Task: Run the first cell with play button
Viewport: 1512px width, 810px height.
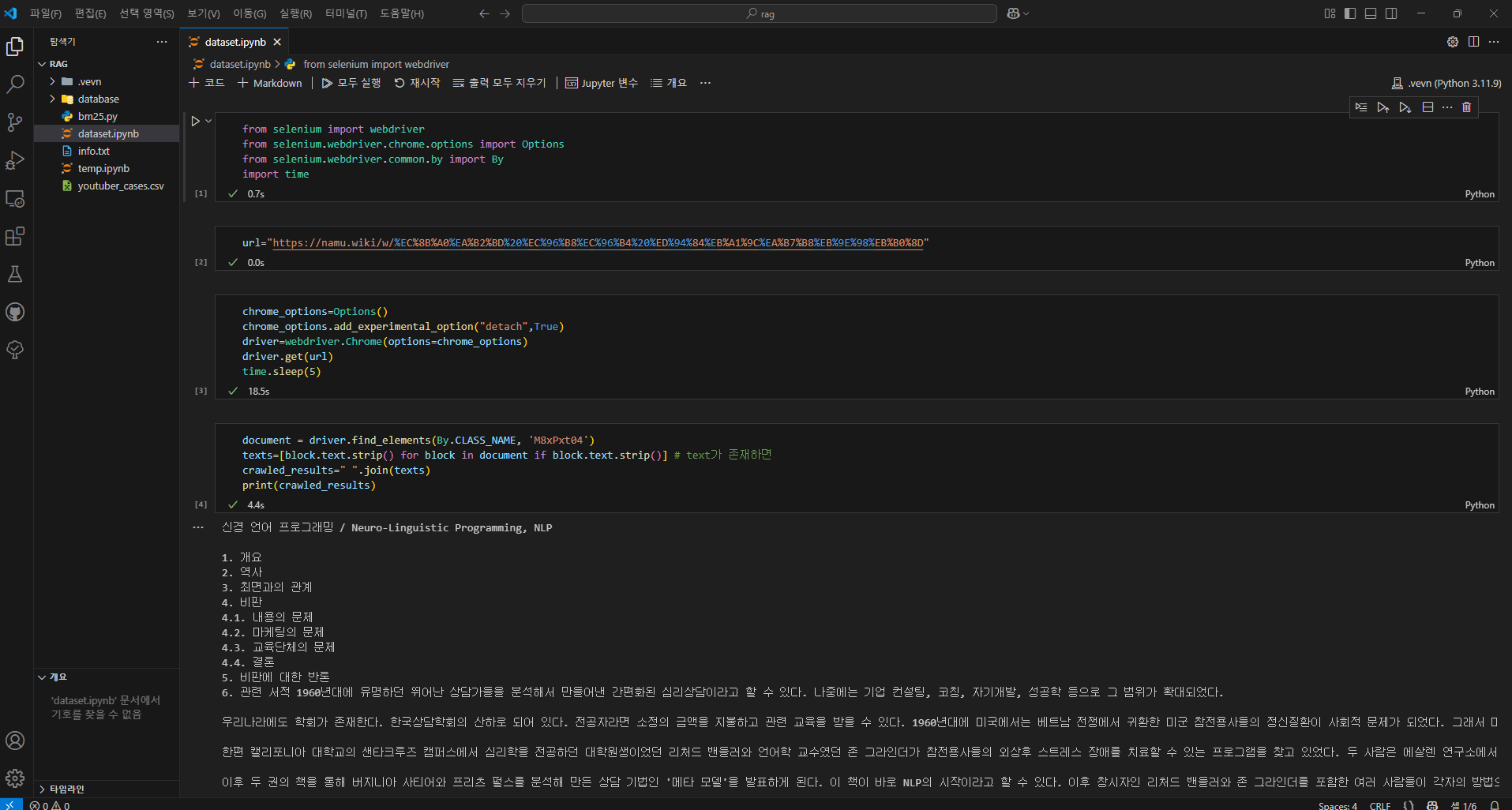Action: [195, 122]
